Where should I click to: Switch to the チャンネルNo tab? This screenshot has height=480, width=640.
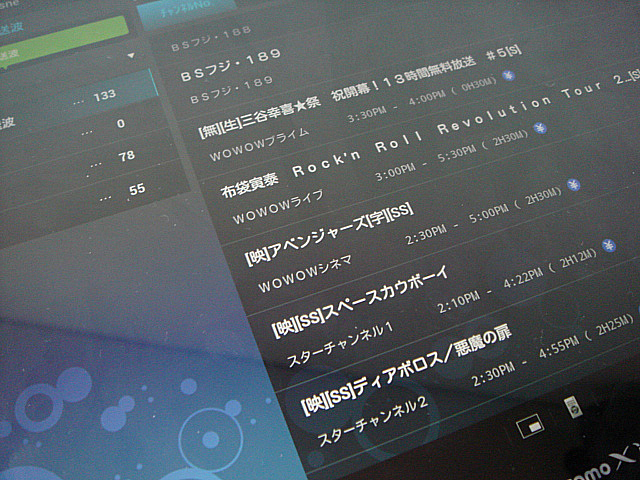coord(186,10)
